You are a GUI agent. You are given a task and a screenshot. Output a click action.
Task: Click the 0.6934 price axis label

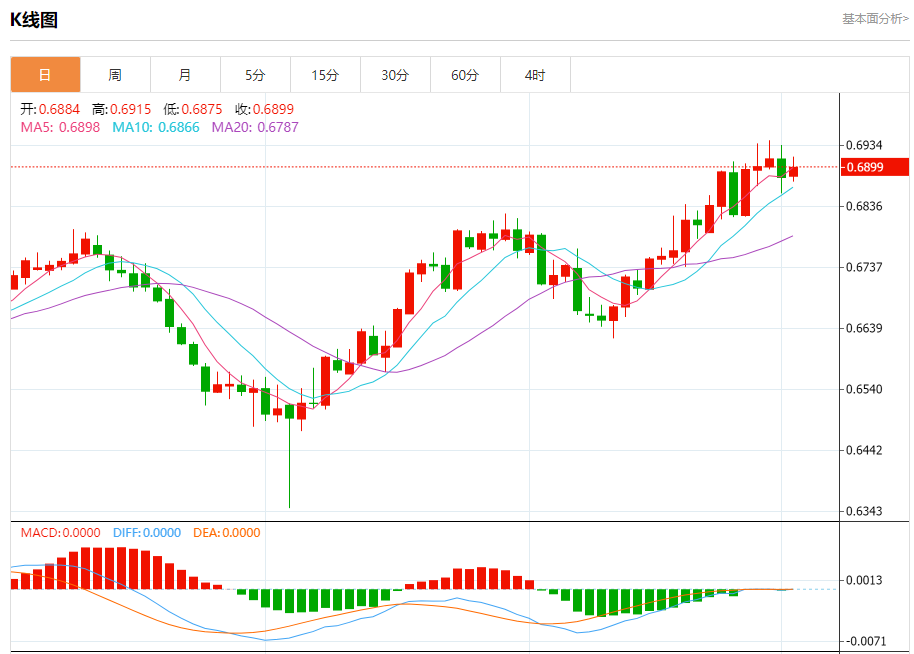864,145
